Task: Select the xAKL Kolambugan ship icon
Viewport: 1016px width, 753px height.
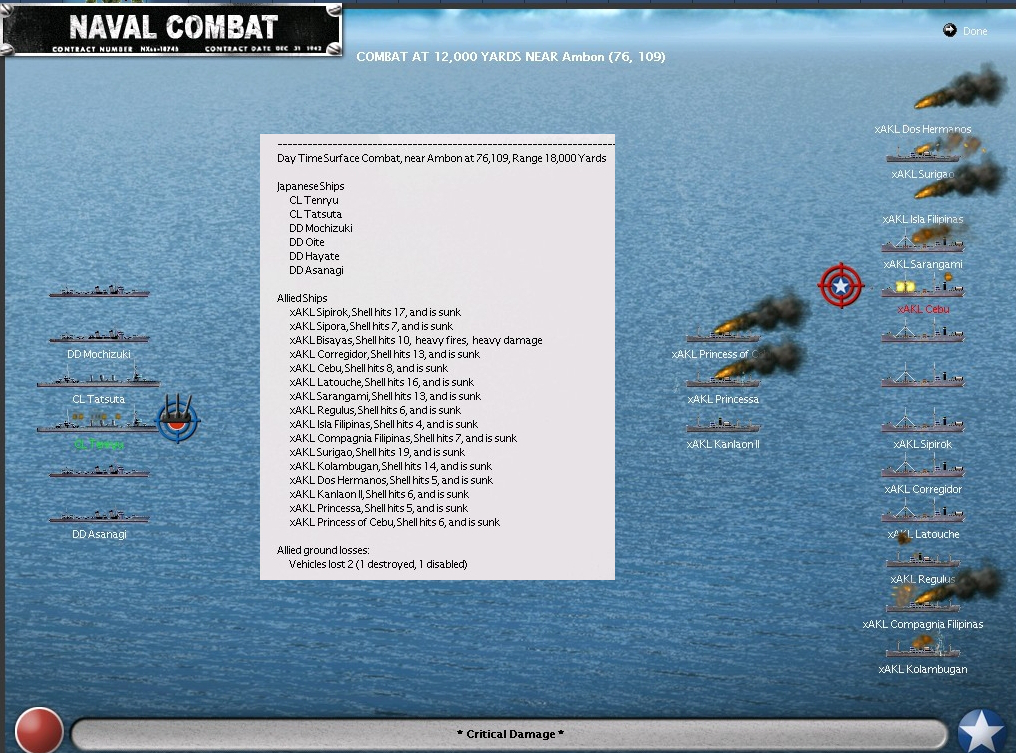Action: [923, 647]
